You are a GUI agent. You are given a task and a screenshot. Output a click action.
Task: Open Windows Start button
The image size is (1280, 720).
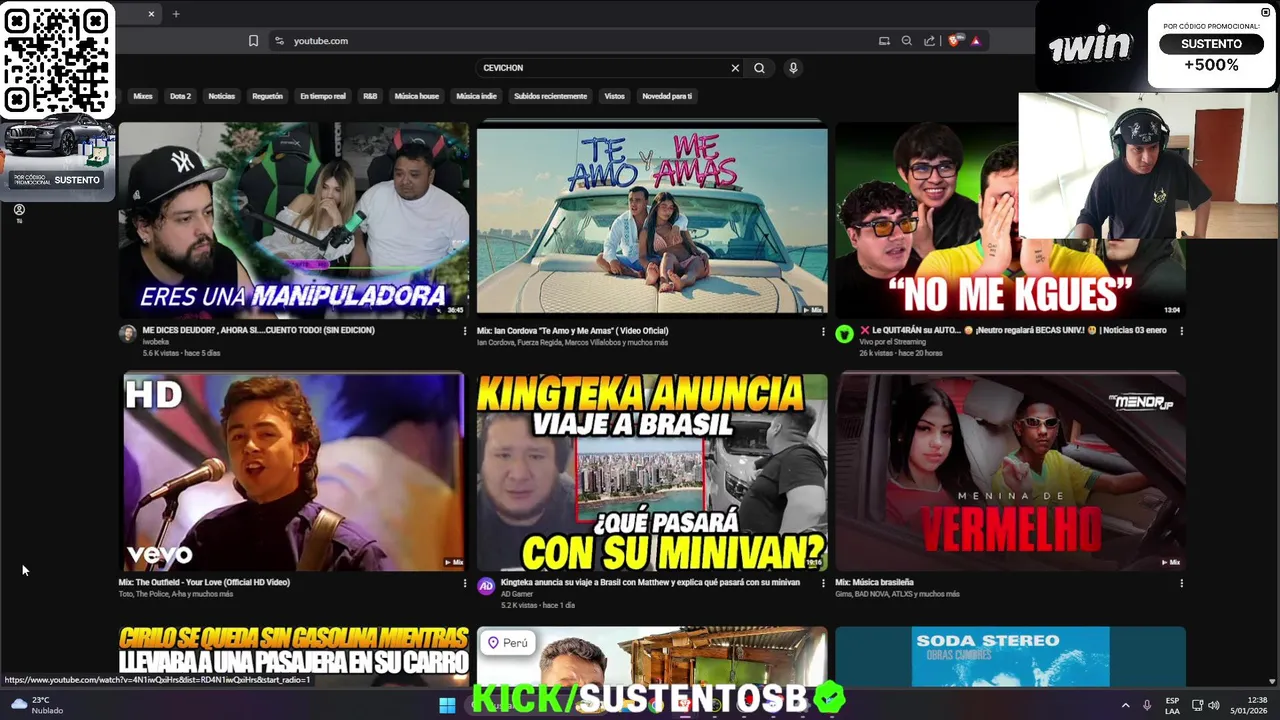click(x=447, y=705)
